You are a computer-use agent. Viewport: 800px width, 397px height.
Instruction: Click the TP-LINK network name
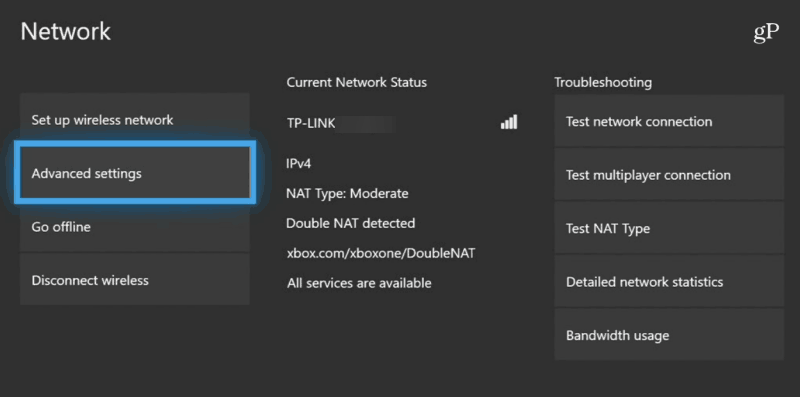click(311, 123)
